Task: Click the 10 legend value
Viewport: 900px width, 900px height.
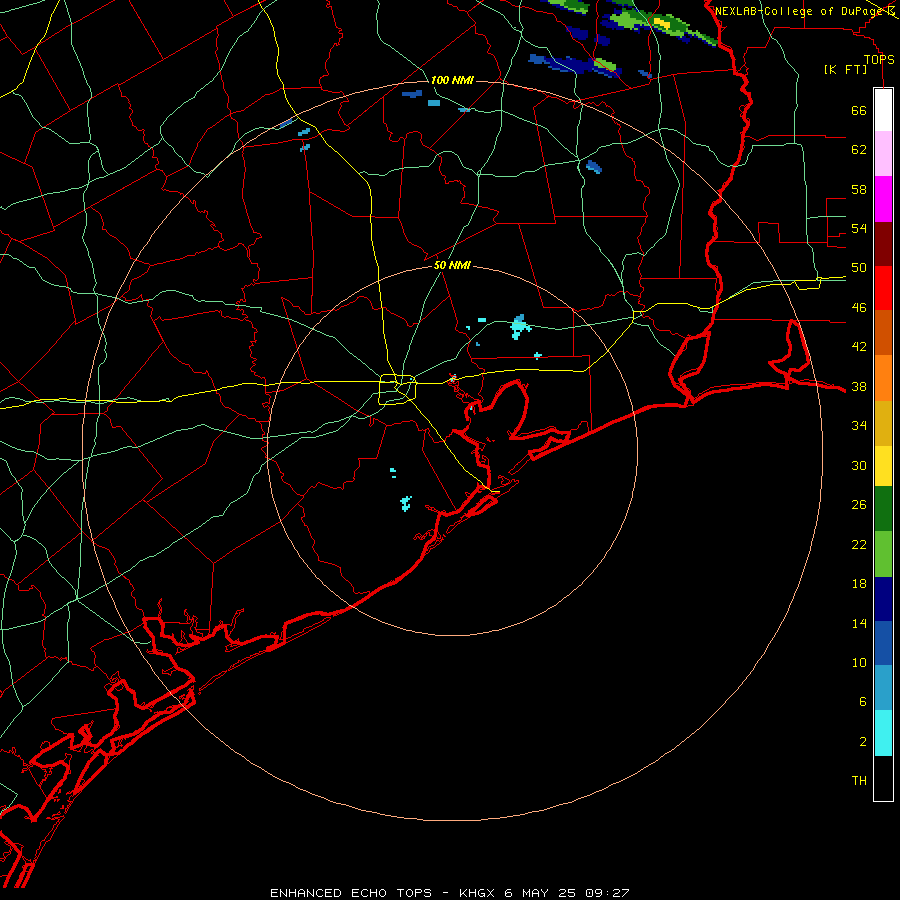Action: tap(859, 662)
